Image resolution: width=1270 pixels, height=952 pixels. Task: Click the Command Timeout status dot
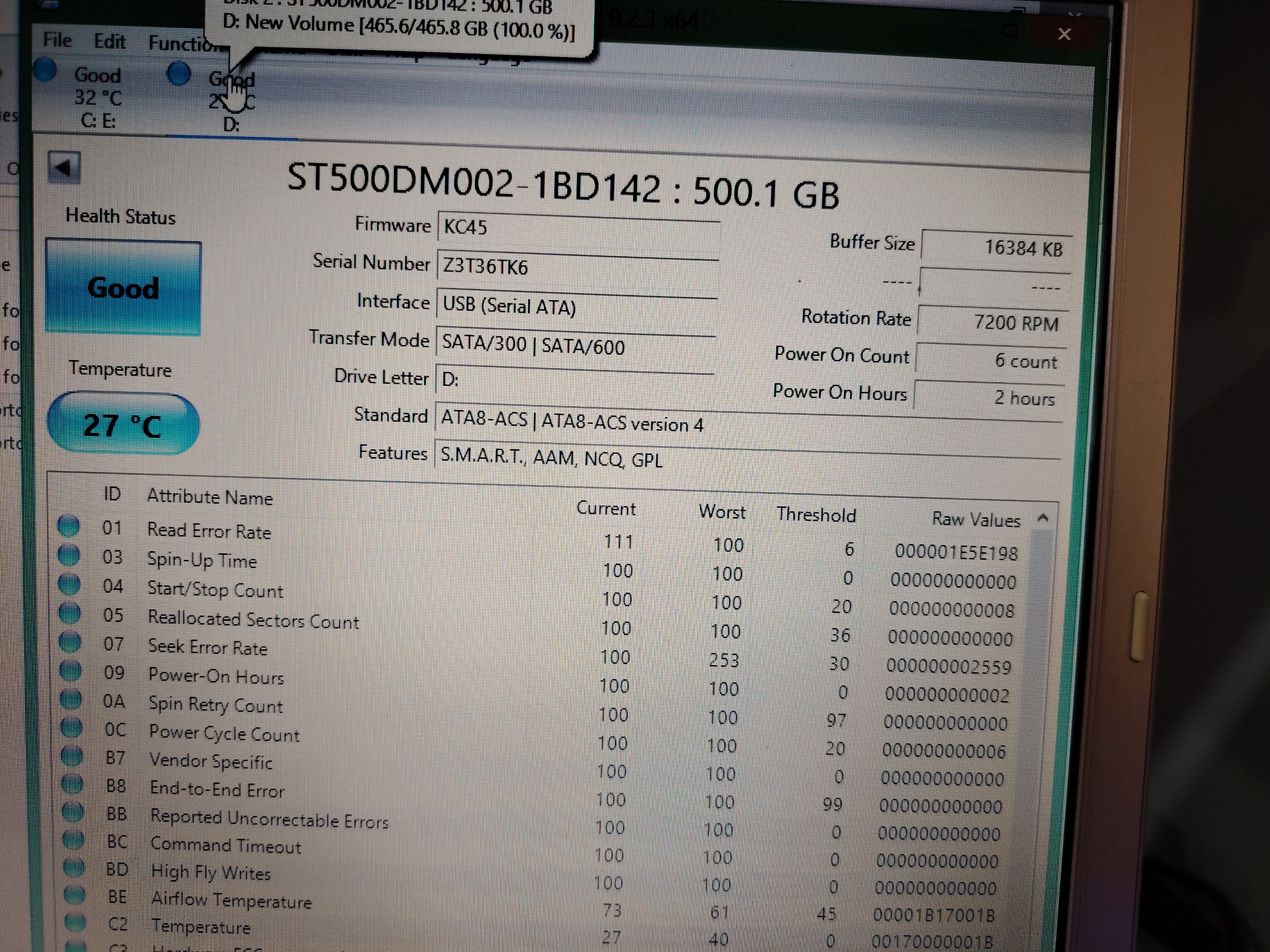pyautogui.click(x=72, y=840)
